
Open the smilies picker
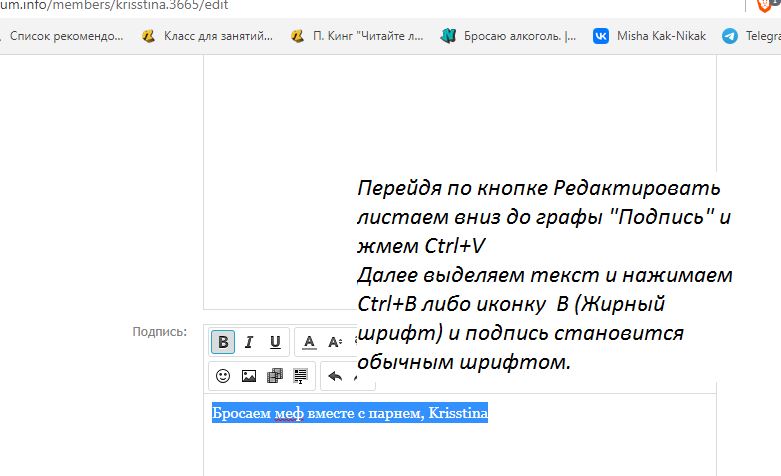click(x=223, y=376)
